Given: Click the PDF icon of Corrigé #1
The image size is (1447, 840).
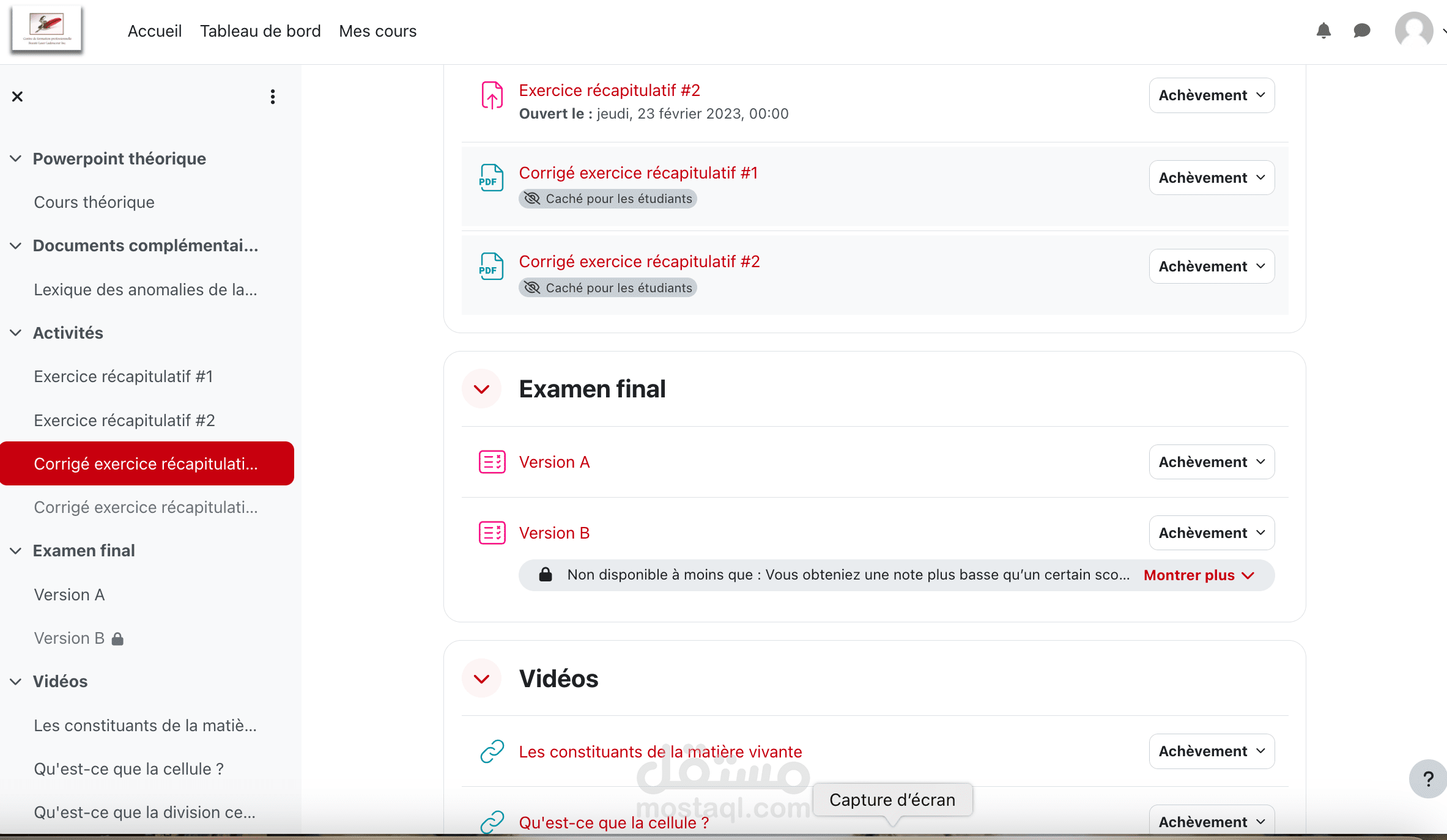Looking at the screenshot, I should pos(491,178).
